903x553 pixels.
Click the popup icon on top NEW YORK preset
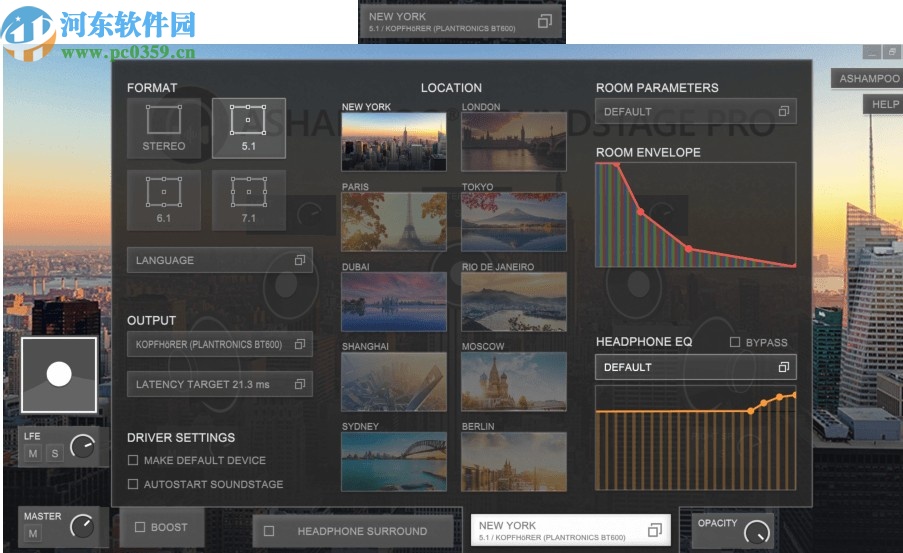544,21
